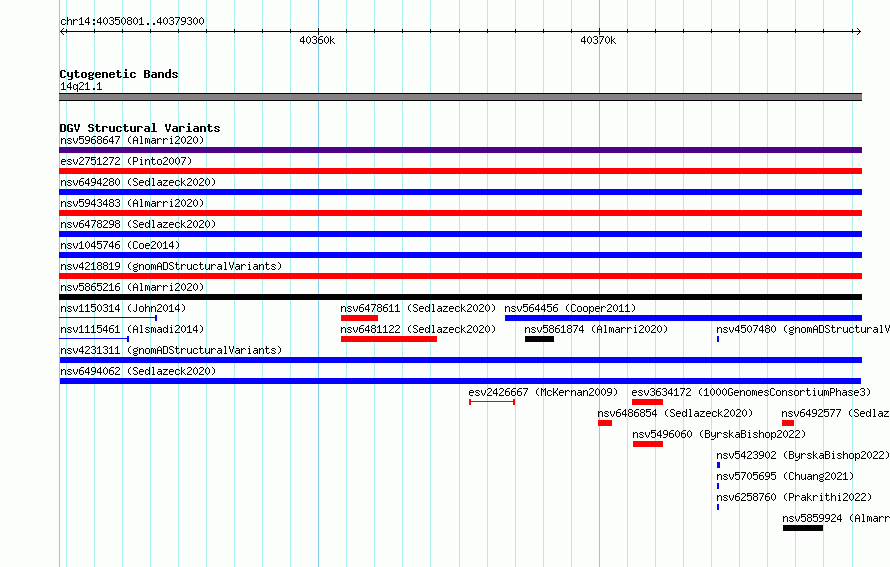This screenshot has height=567, width=890.
Task: Click the small red nsv6492577 bar
Action: tap(788, 423)
